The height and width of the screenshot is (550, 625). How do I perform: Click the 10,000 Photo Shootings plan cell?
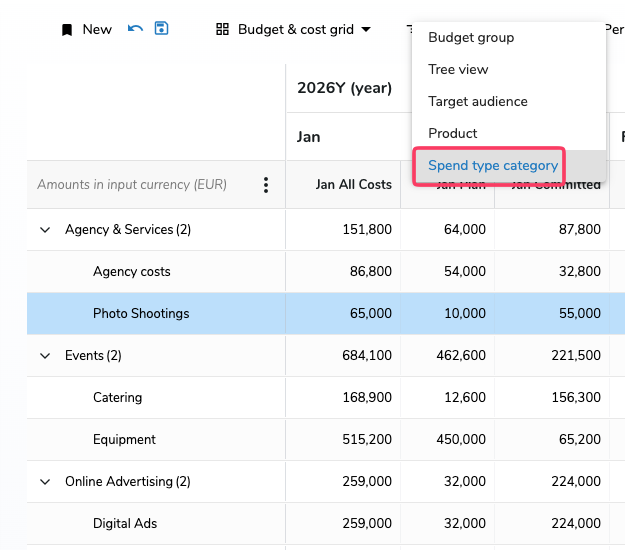coord(448,314)
